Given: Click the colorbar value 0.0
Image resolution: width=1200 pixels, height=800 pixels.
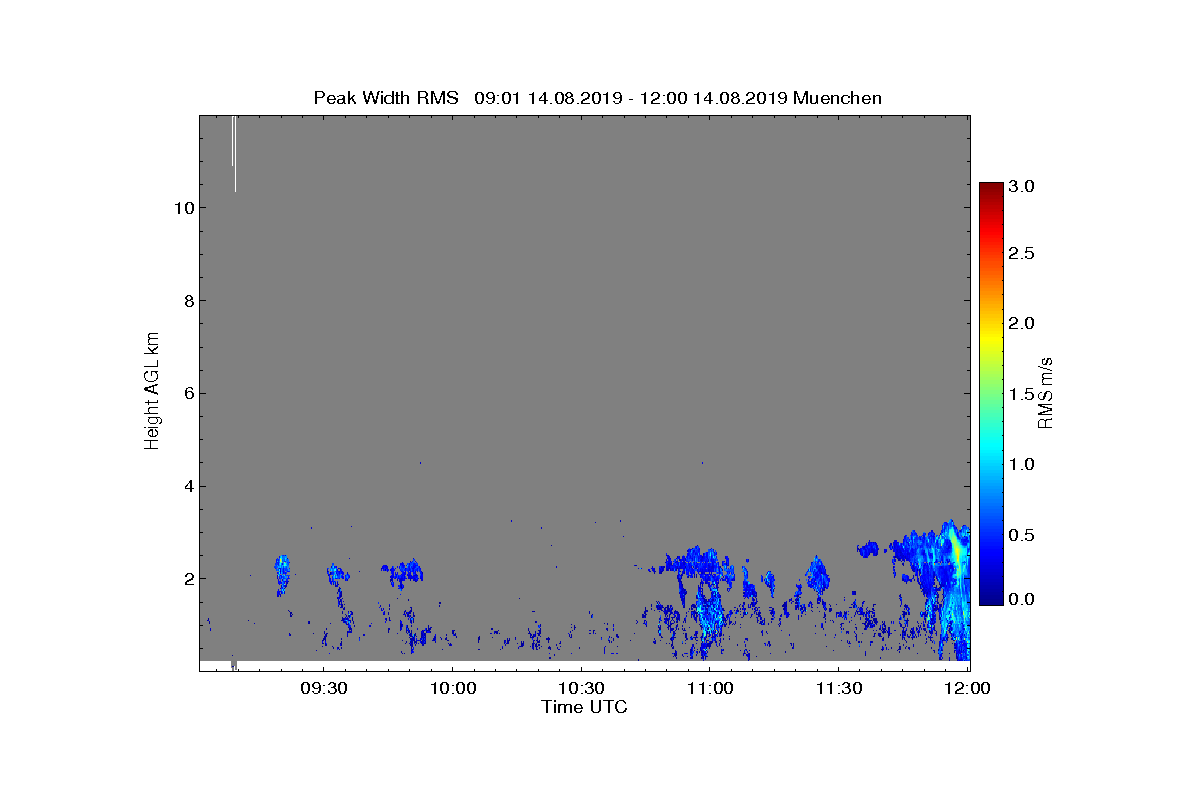Looking at the screenshot, I should click(x=1022, y=598).
